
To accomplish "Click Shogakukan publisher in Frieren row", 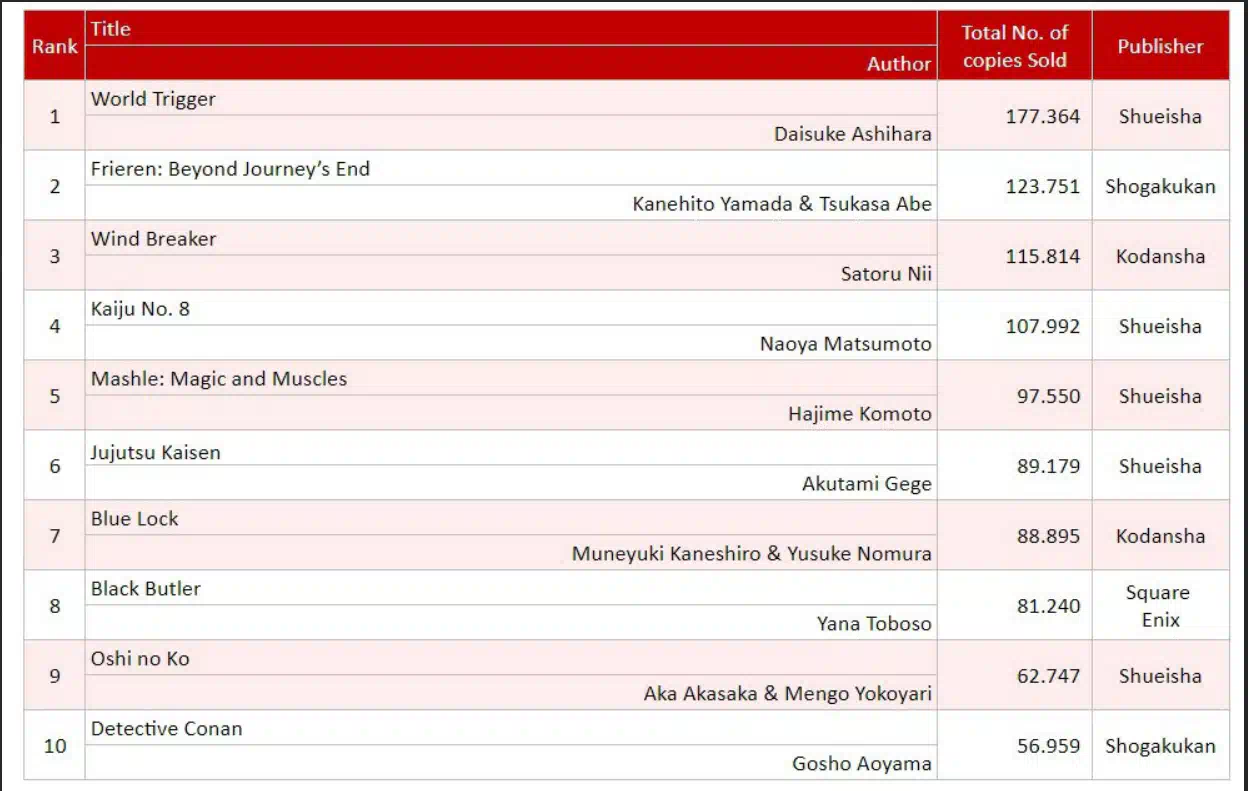I will point(1160,186).
